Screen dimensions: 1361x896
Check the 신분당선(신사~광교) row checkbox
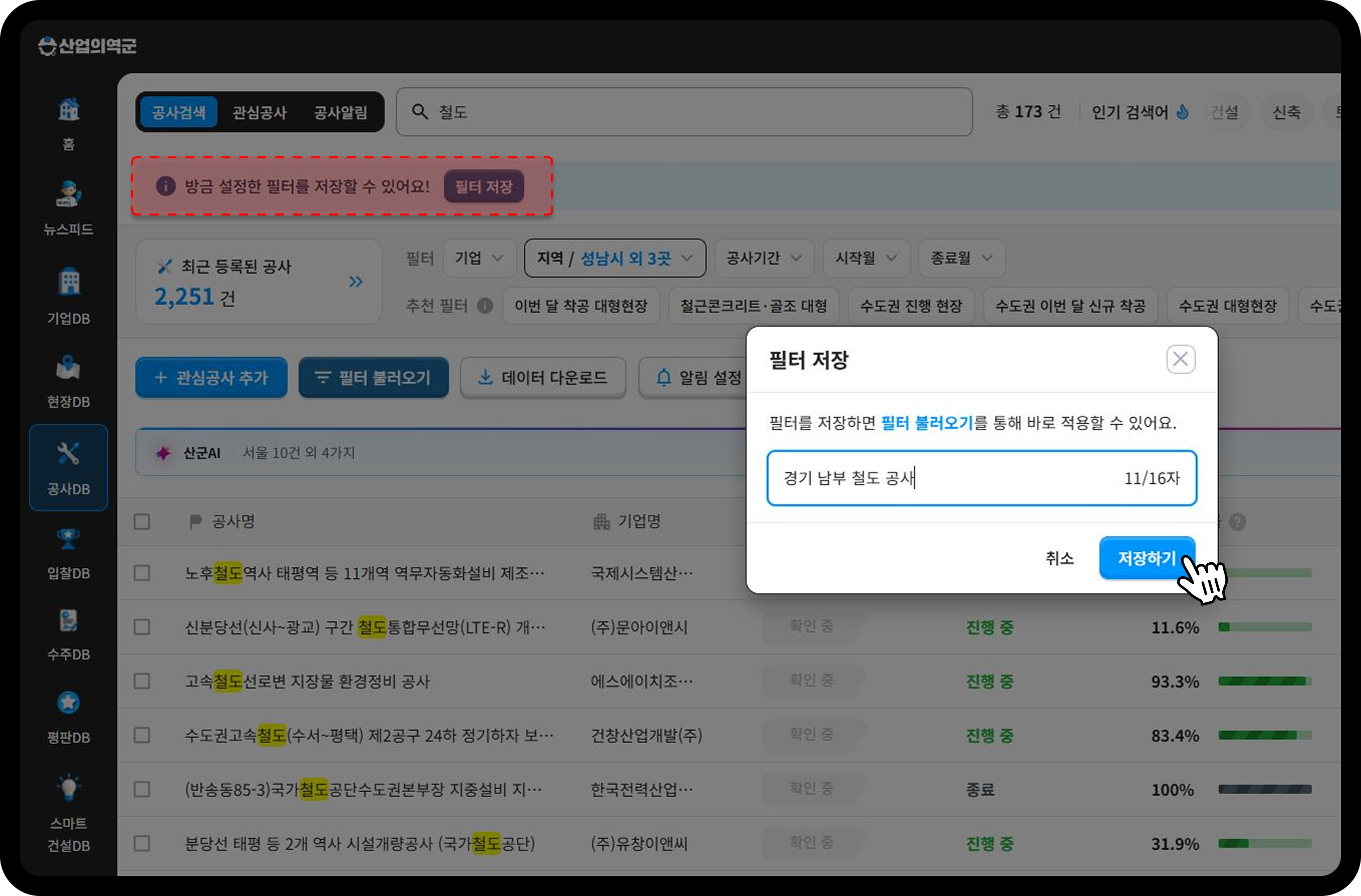coord(142,627)
